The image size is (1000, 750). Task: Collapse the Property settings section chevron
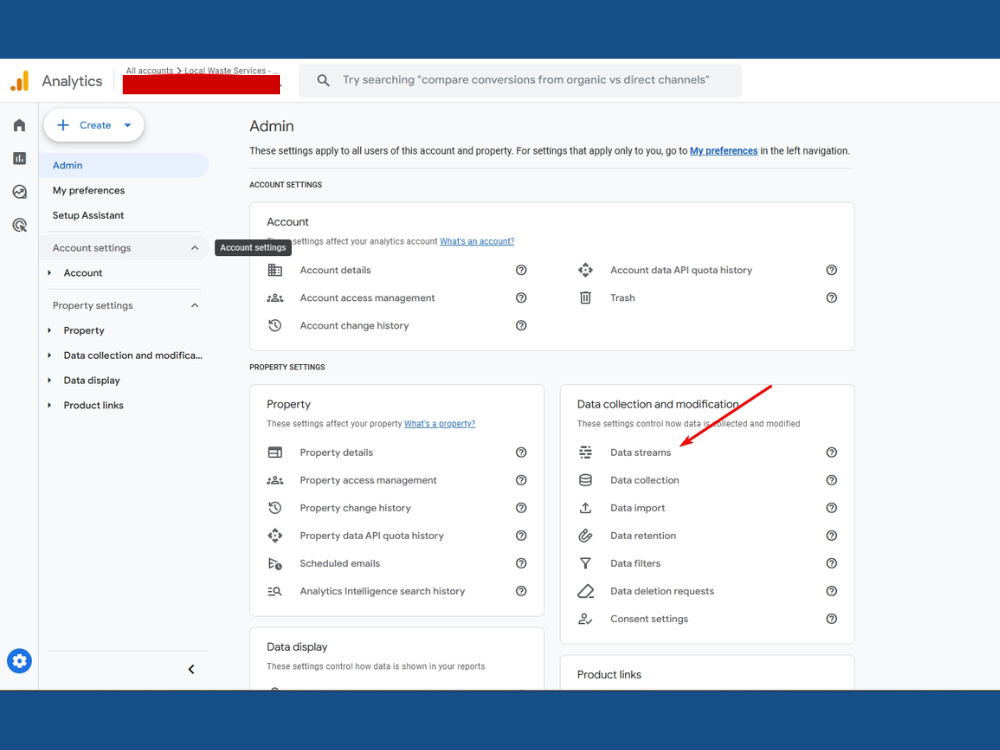click(x=195, y=305)
